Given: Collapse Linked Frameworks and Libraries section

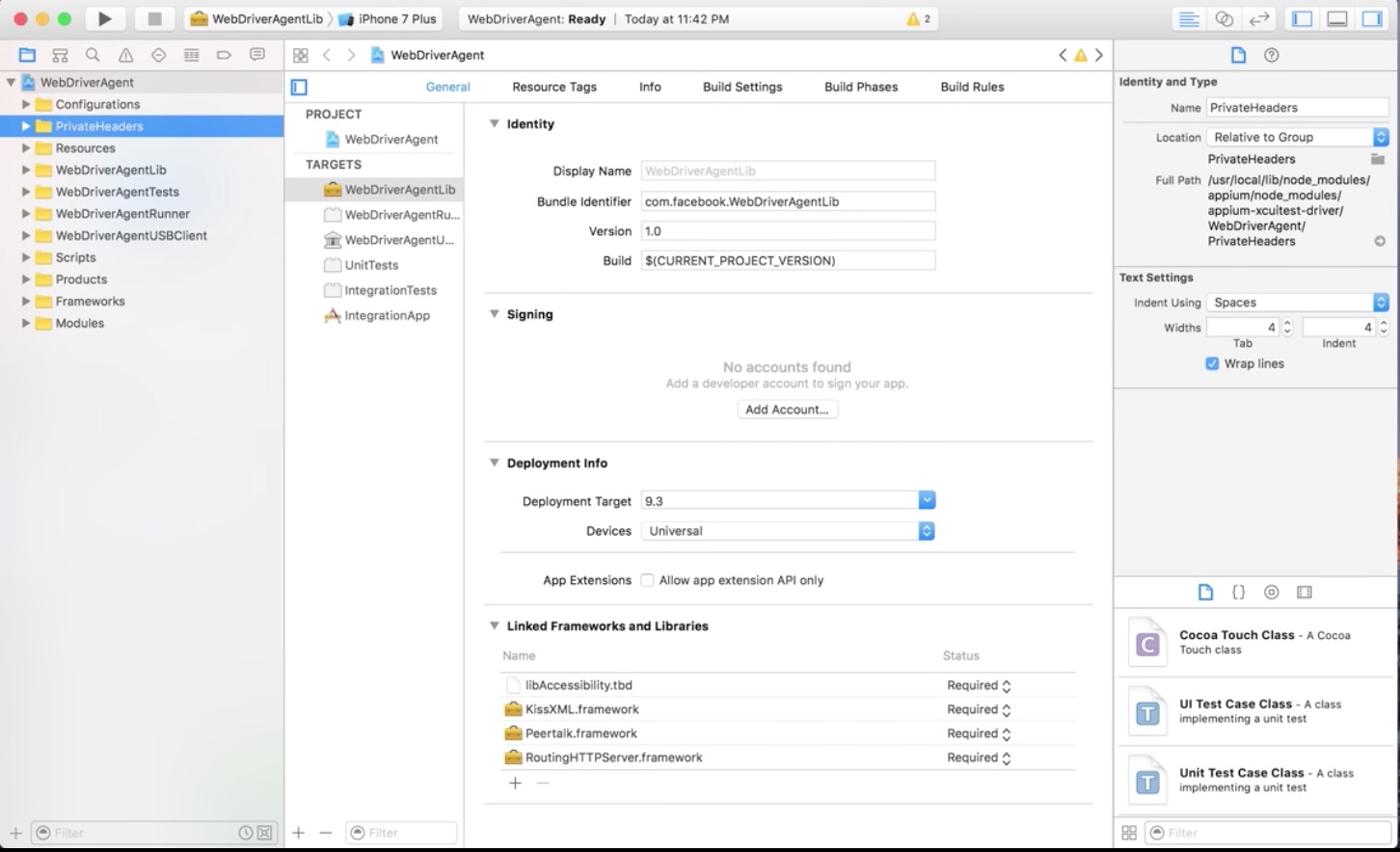Looking at the screenshot, I should pos(495,626).
